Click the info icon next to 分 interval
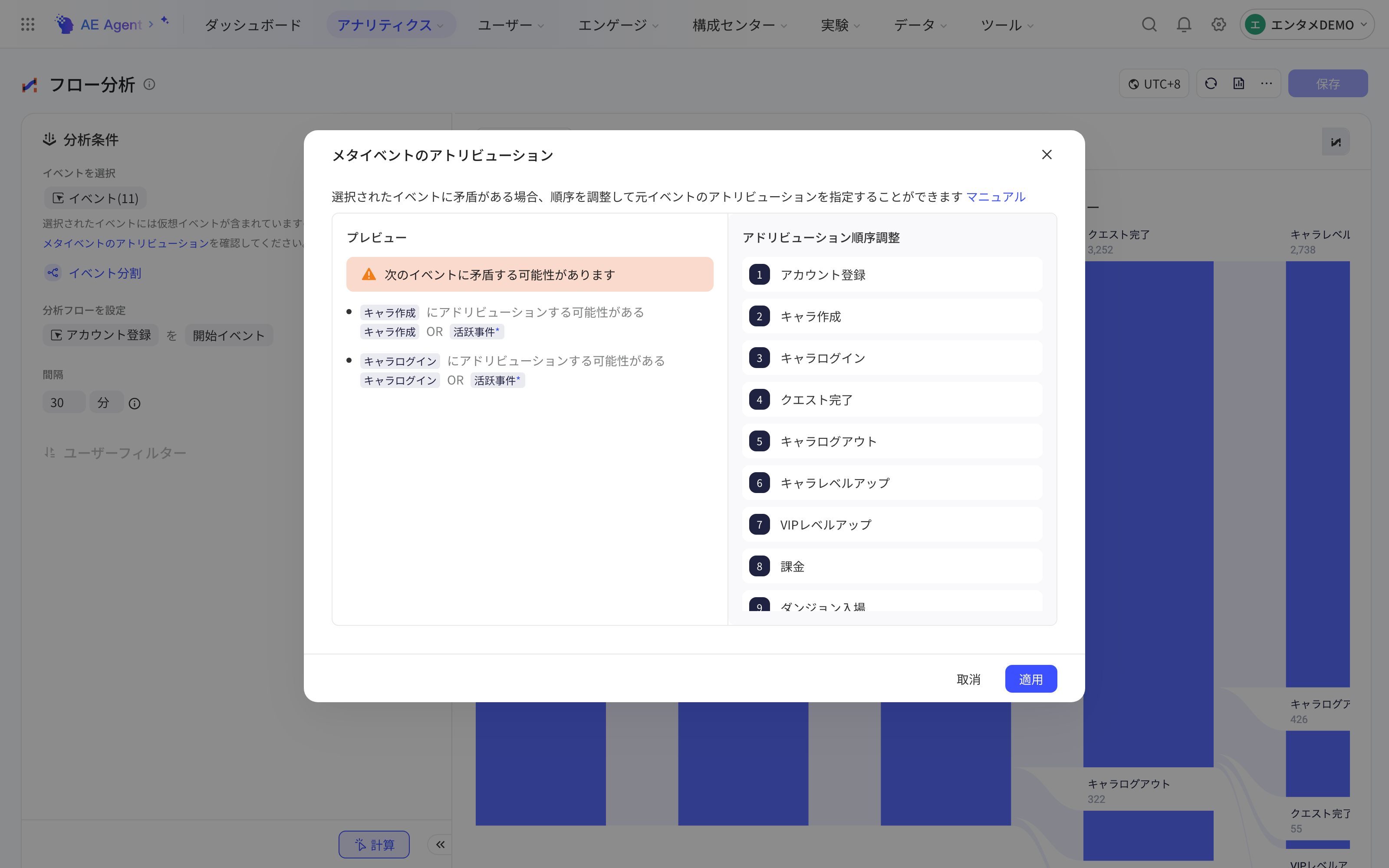Image resolution: width=1389 pixels, height=868 pixels. point(134,404)
